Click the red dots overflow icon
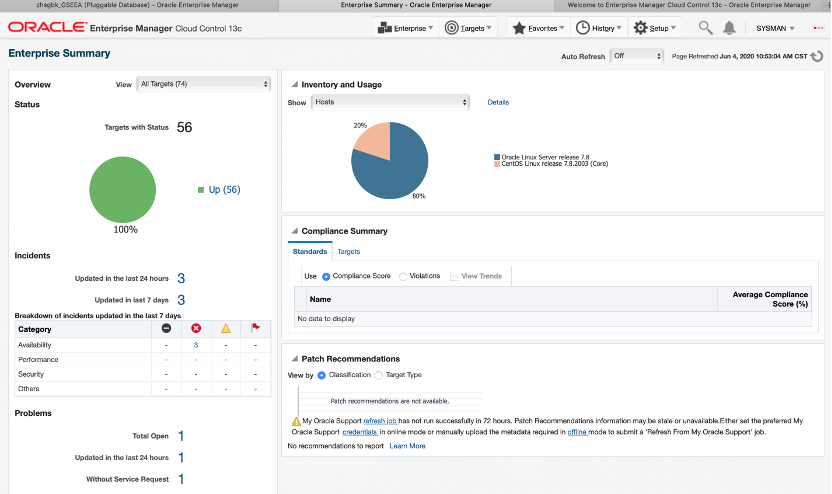 coord(818,28)
